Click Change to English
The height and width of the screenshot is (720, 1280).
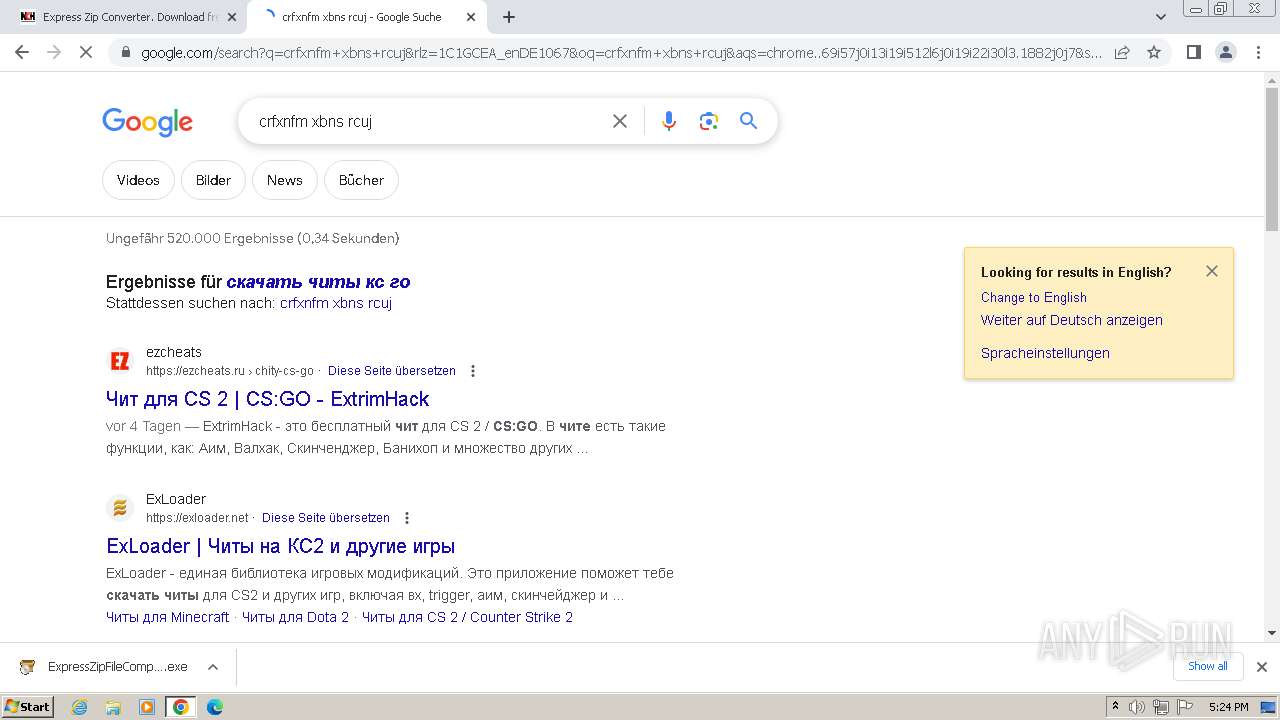pos(1034,297)
